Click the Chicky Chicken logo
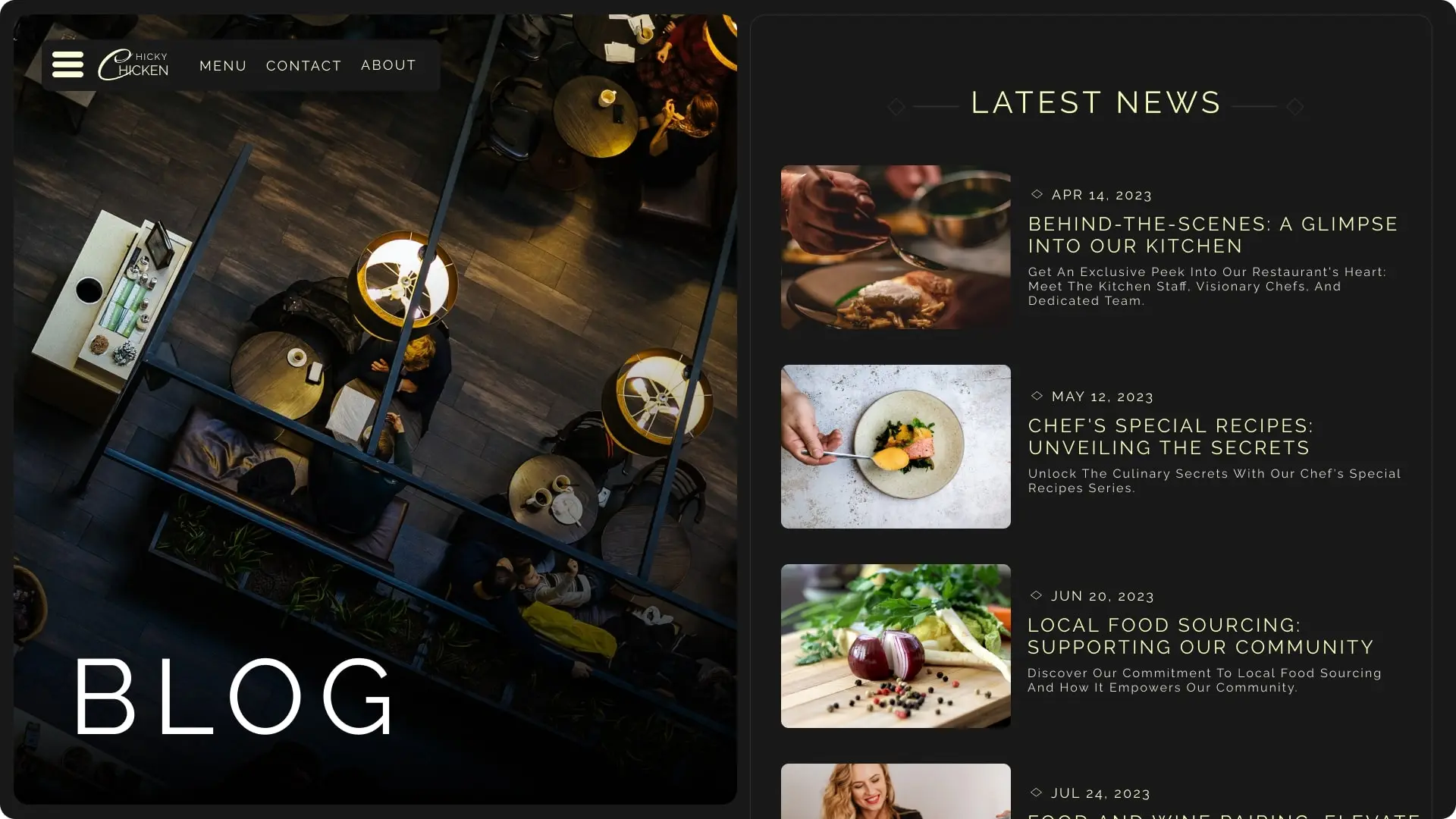Screen dimensions: 1456x819 (133, 64)
